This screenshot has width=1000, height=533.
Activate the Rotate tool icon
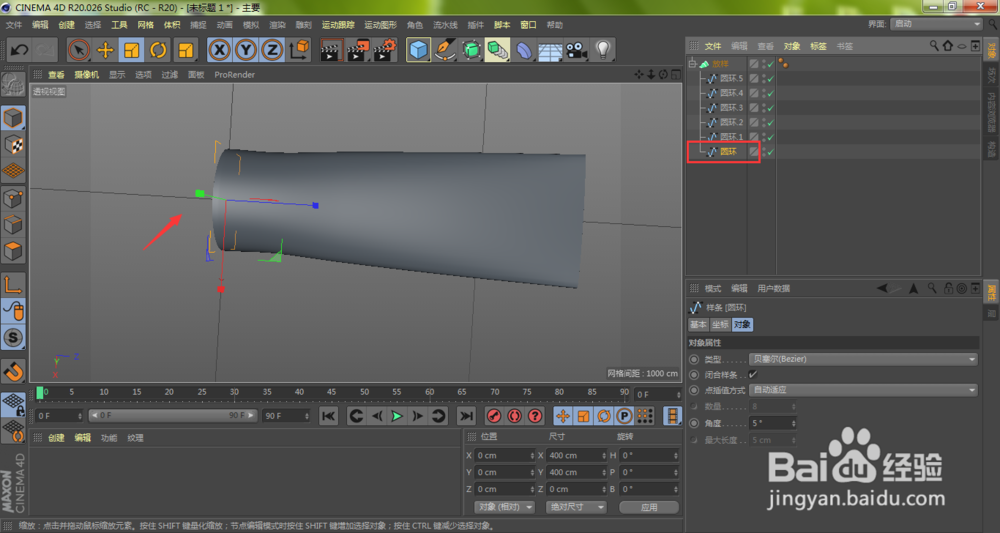click(158, 50)
